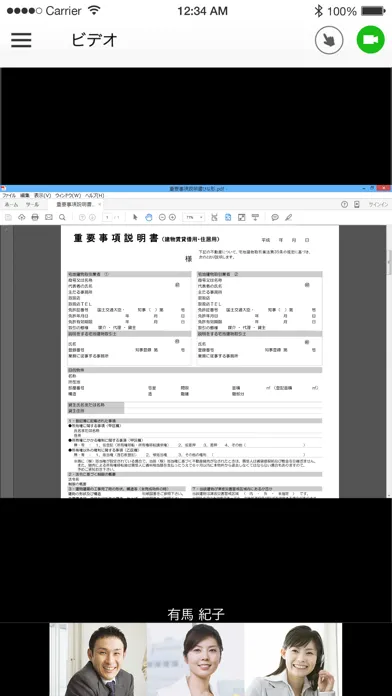The height and width of the screenshot is (696, 392).
Task: Click the サインイン link
Action: 378,205
